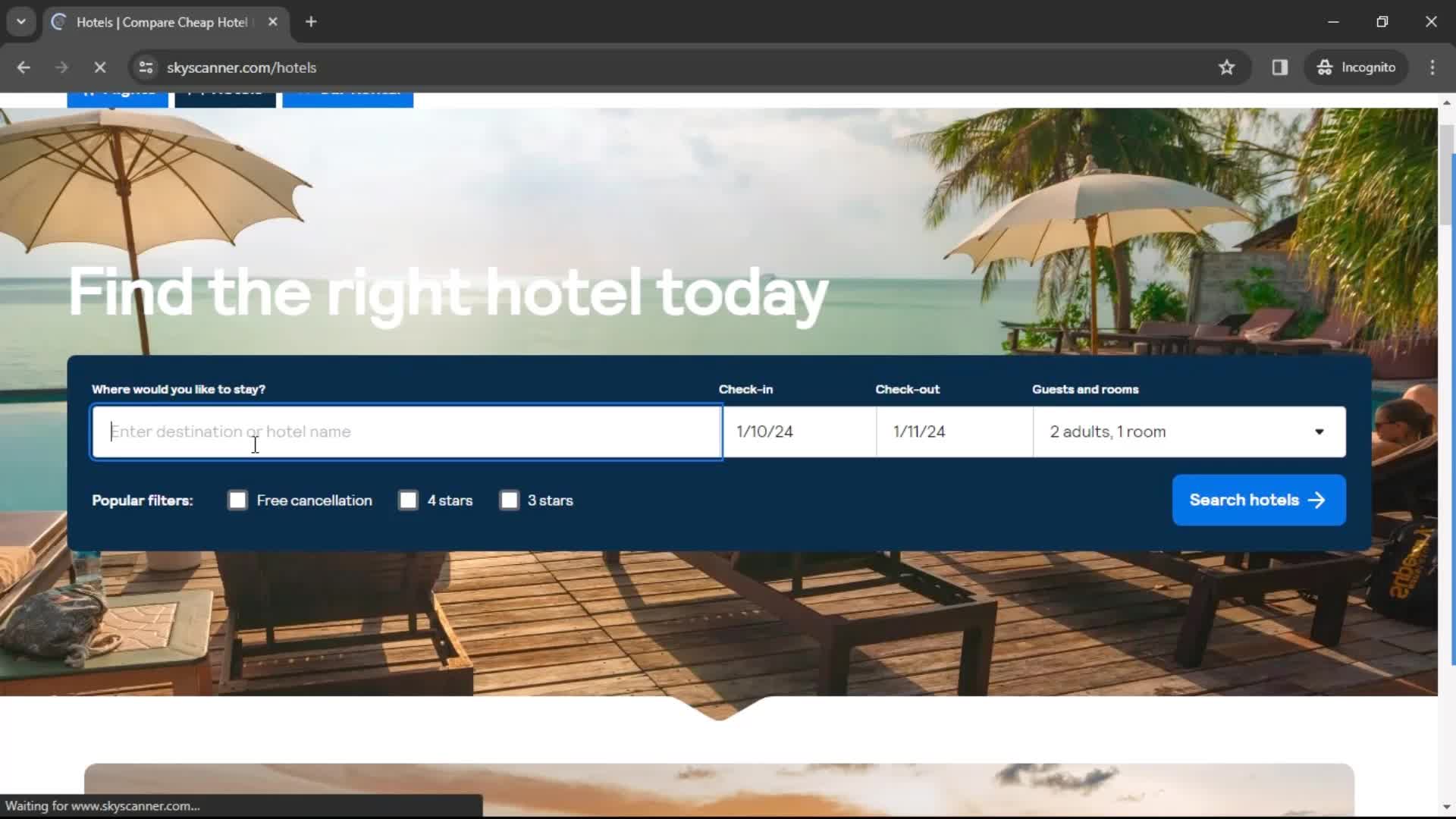The width and height of the screenshot is (1456, 819).
Task: Minimize the browser window
Action: coord(1333,22)
